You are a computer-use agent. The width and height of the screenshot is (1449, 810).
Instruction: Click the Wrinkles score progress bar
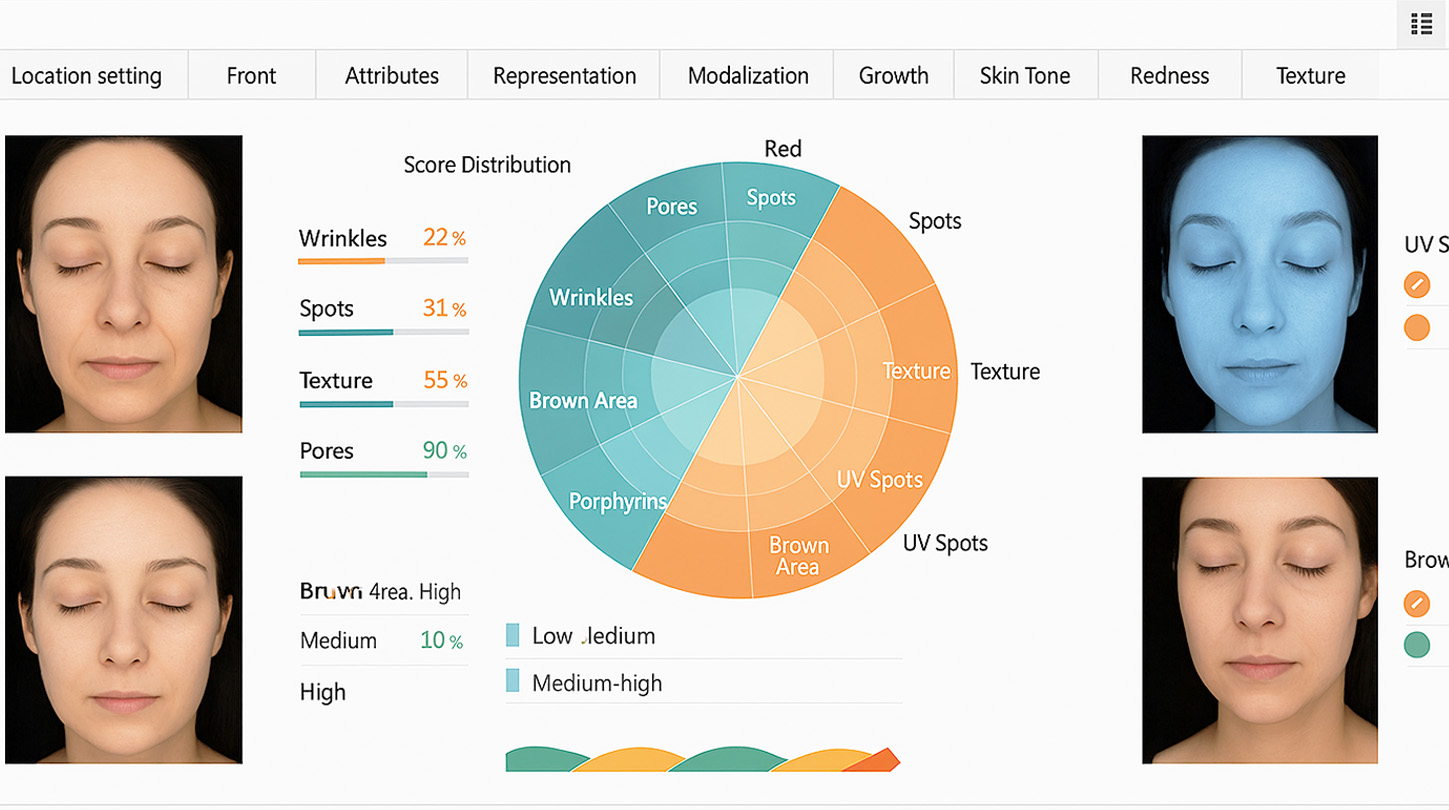point(383,261)
